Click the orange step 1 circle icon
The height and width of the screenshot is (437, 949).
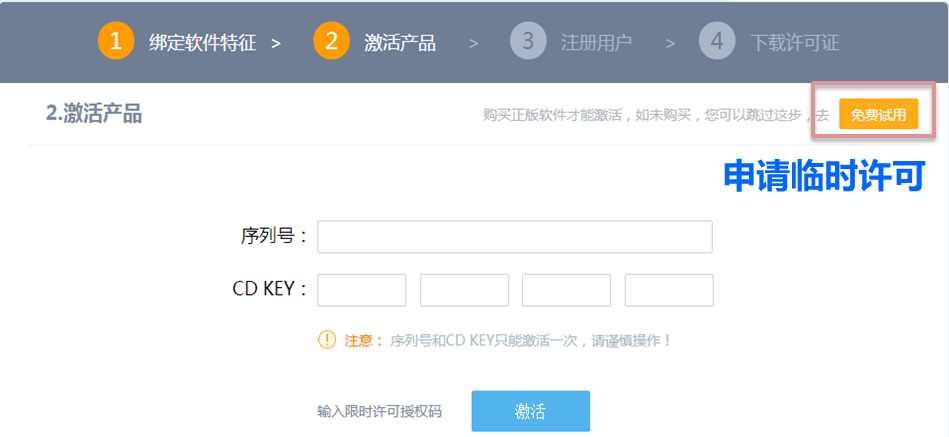tap(116, 41)
